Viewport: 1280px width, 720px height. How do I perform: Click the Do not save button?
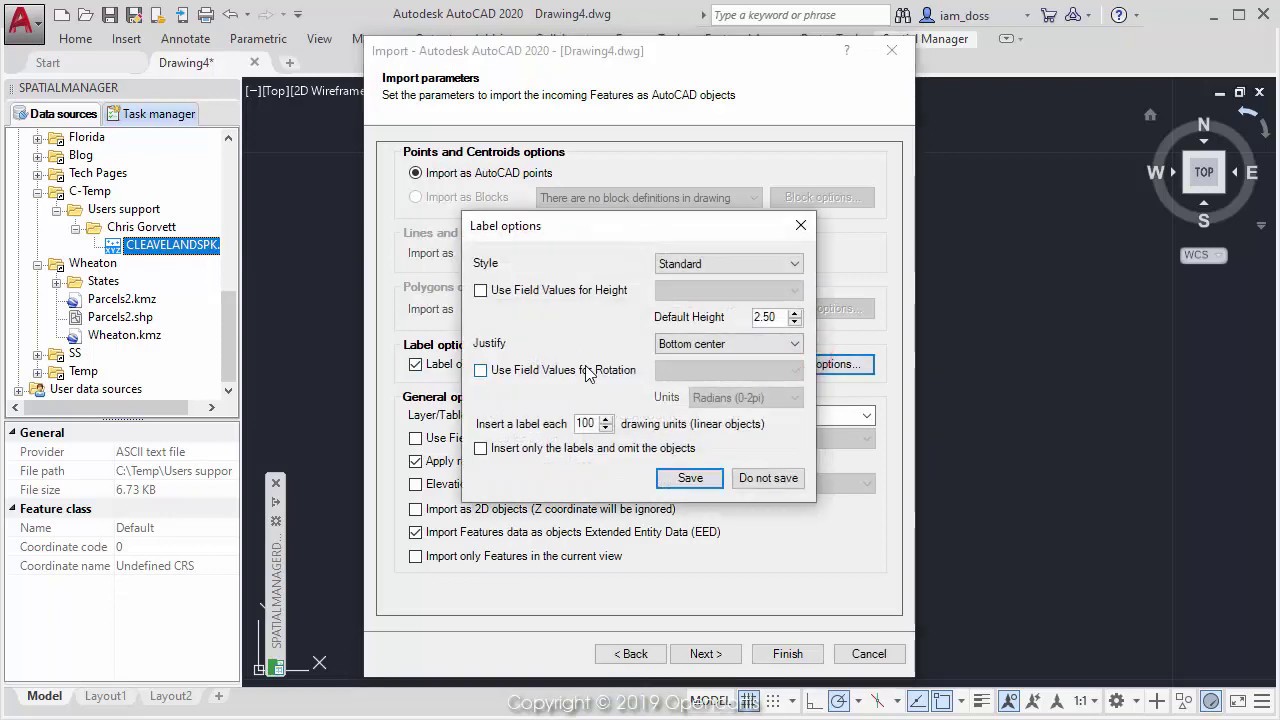click(768, 478)
